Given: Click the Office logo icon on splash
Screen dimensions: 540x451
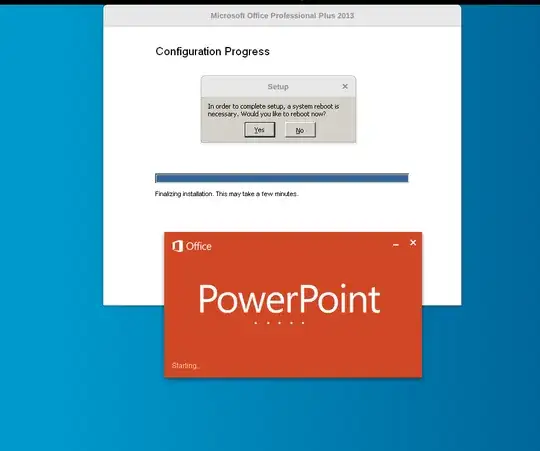Looking at the screenshot, I should 177,246.
